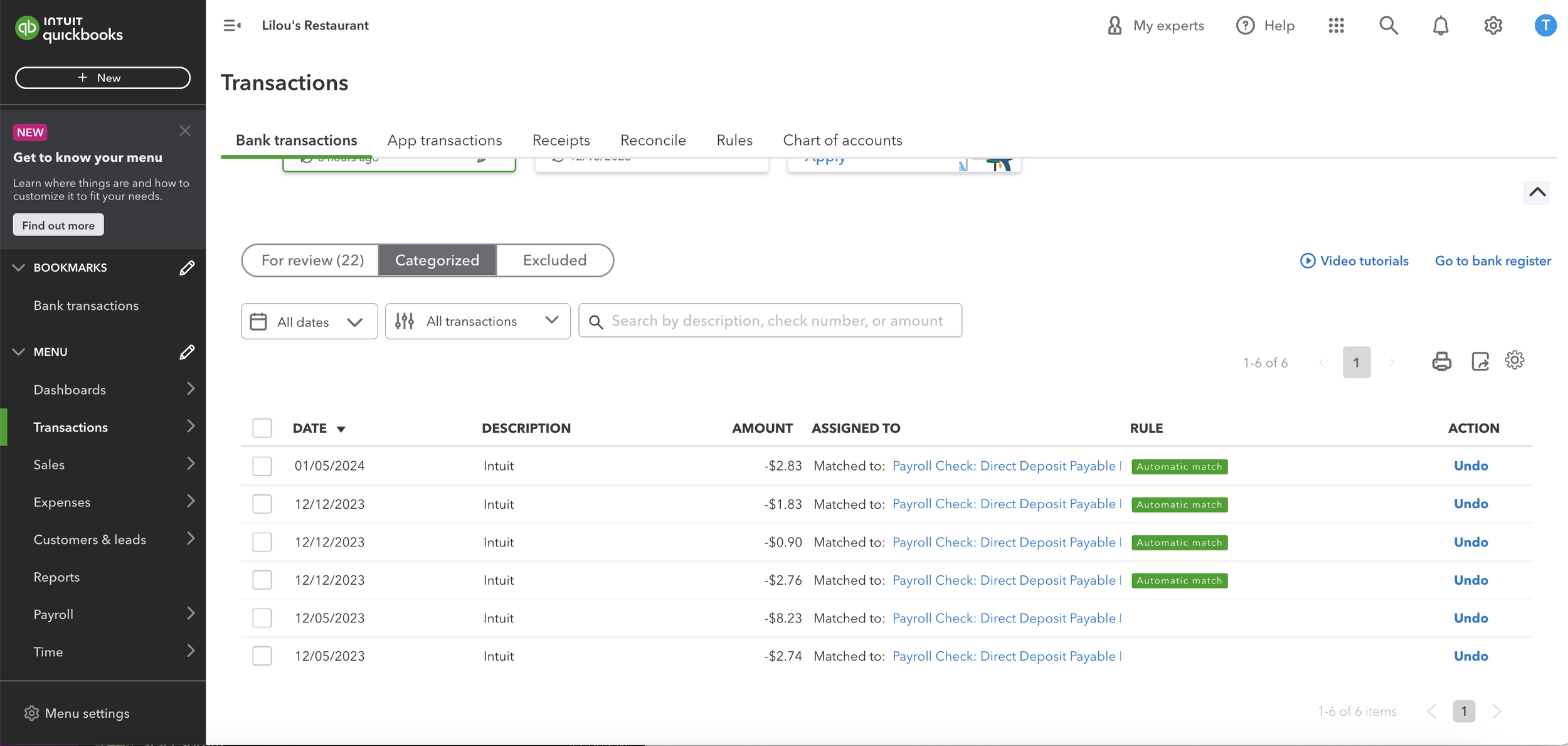The width and height of the screenshot is (1568, 746).
Task: Open the search magnifier in header
Action: [1389, 26]
